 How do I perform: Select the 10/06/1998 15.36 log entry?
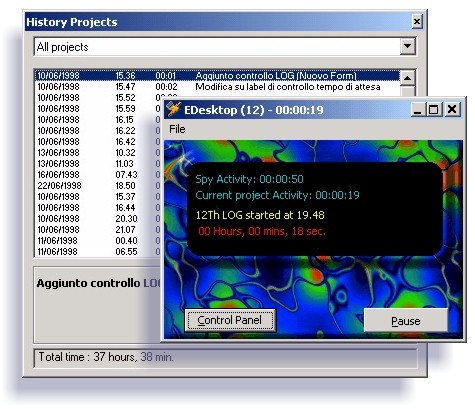(x=217, y=76)
